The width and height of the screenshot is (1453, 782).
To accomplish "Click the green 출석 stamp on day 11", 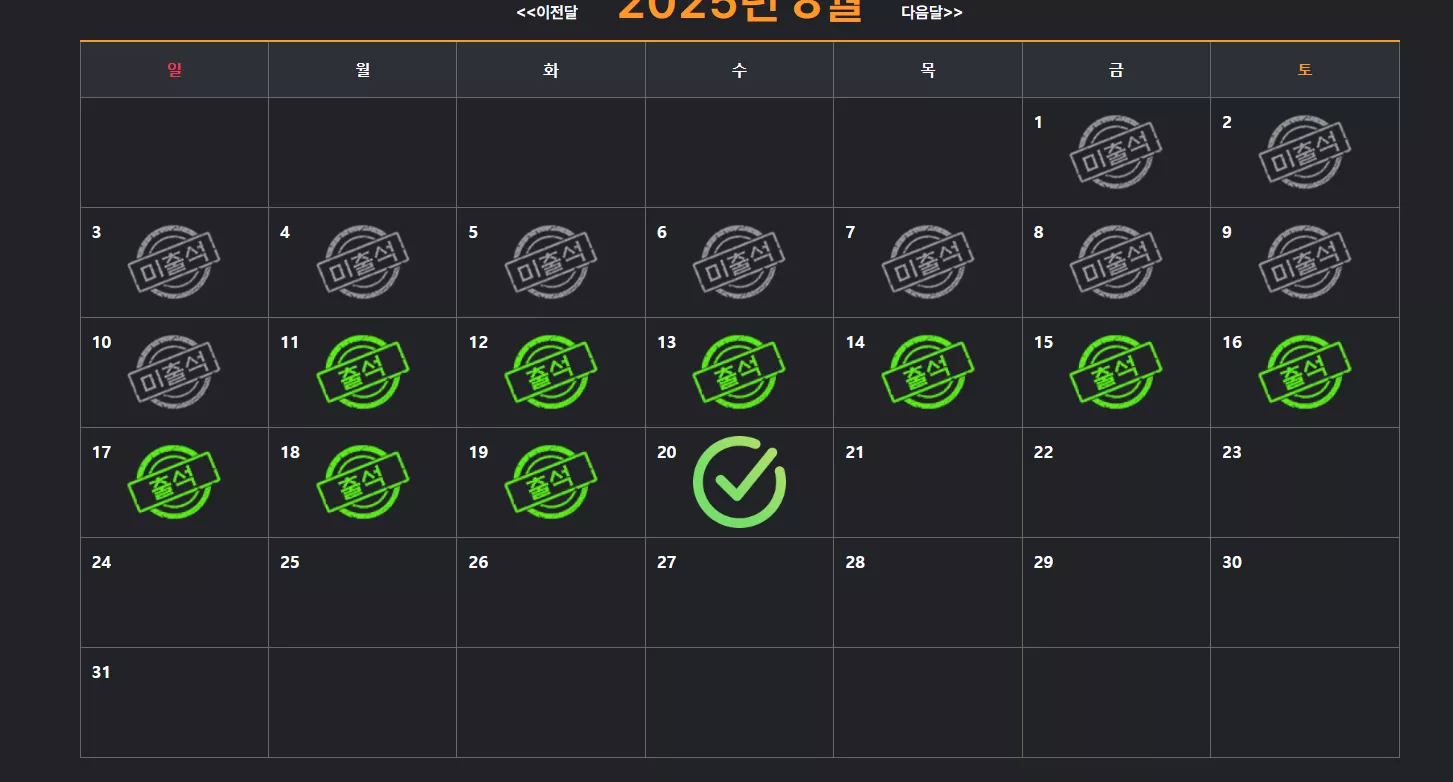I will (x=363, y=372).
